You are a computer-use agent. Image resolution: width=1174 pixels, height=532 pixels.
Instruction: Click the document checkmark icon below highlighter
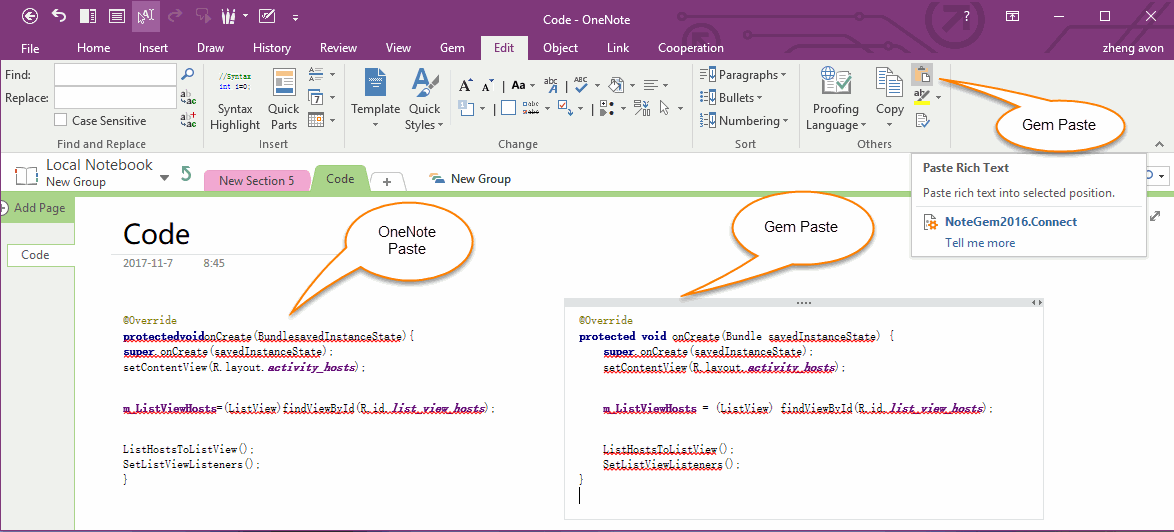point(922,119)
